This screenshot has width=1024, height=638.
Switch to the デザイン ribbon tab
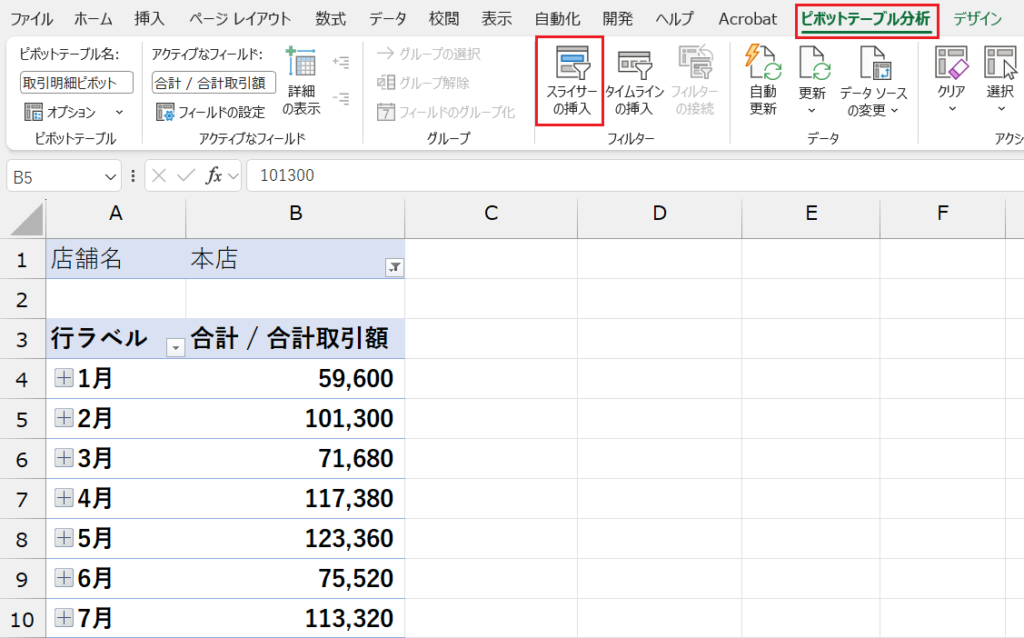pos(977,19)
